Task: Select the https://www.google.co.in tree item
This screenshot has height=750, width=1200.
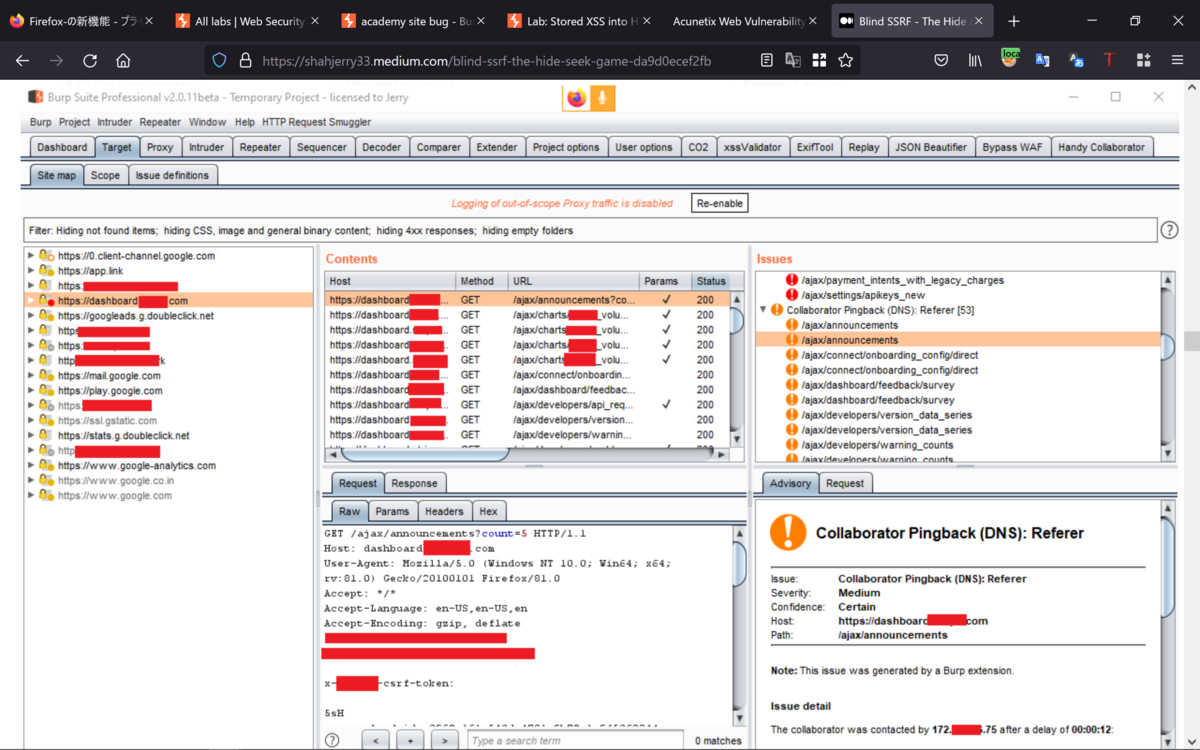Action: [x=115, y=481]
